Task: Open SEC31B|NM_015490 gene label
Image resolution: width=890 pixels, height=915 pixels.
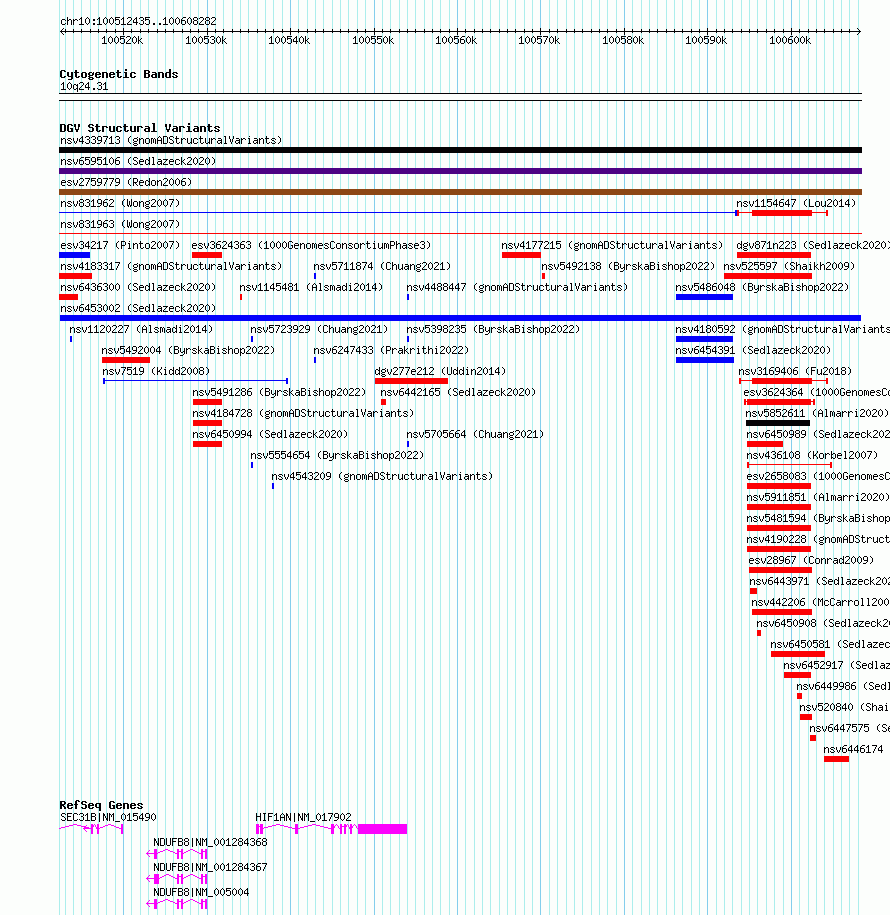Action: (x=109, y=818)
